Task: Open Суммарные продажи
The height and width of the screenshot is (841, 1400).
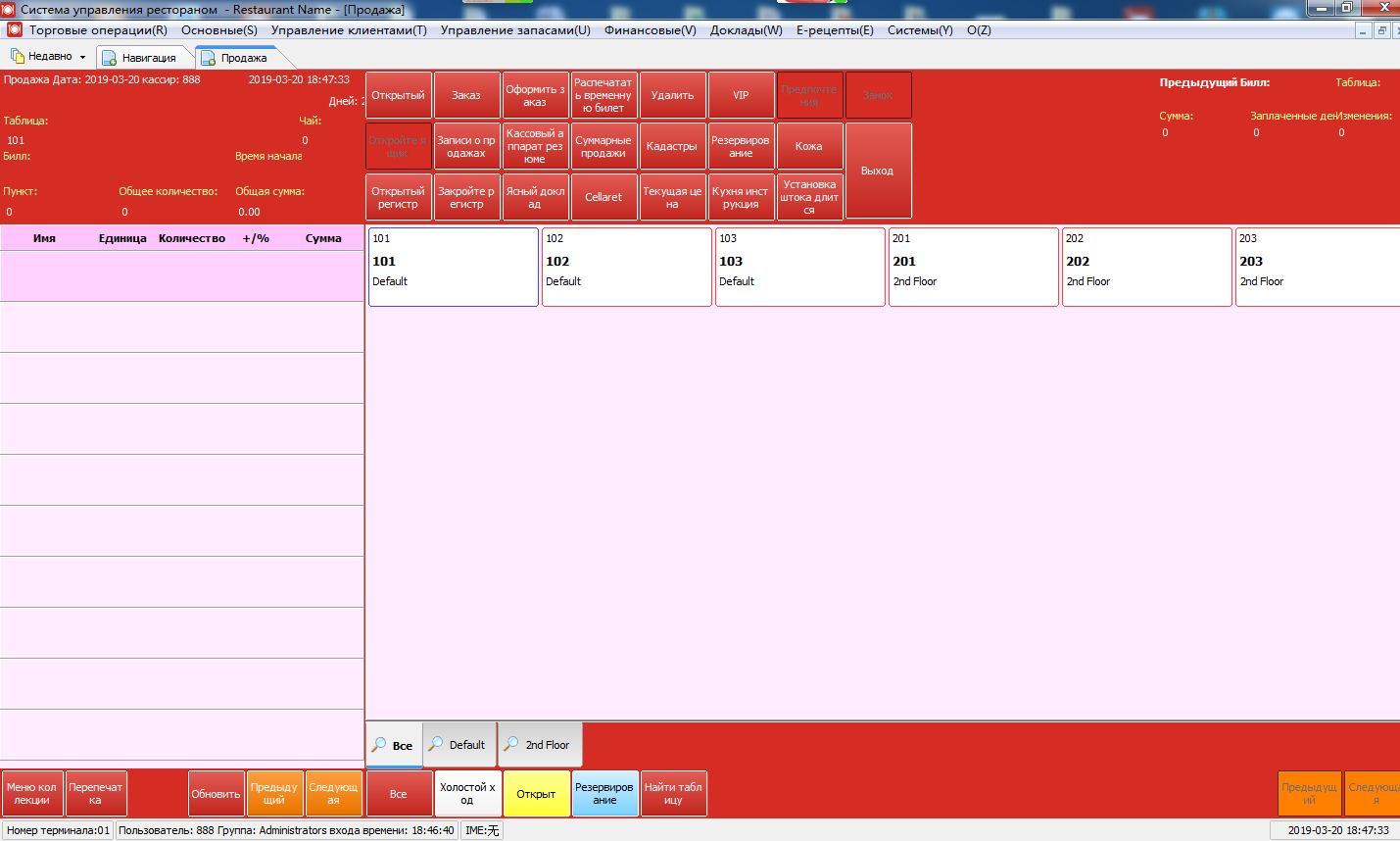Action: (603, 146)
